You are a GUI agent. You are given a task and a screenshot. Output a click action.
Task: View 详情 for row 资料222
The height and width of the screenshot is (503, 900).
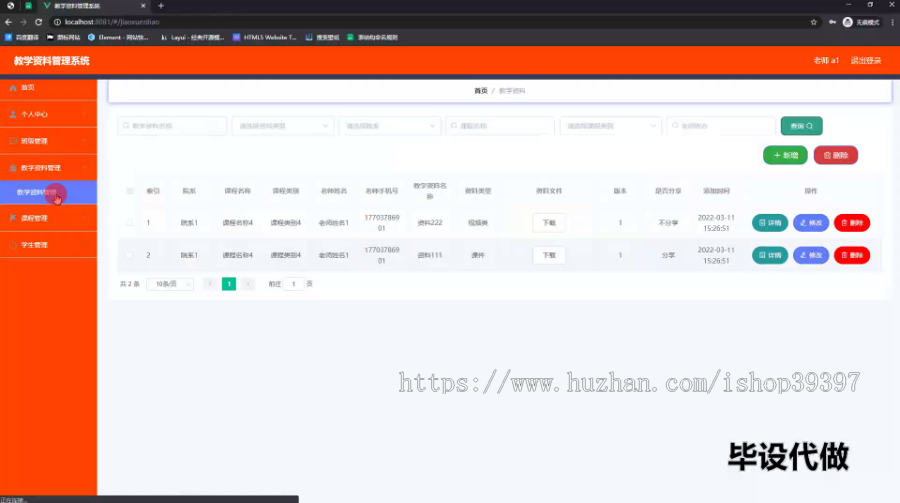770,223
